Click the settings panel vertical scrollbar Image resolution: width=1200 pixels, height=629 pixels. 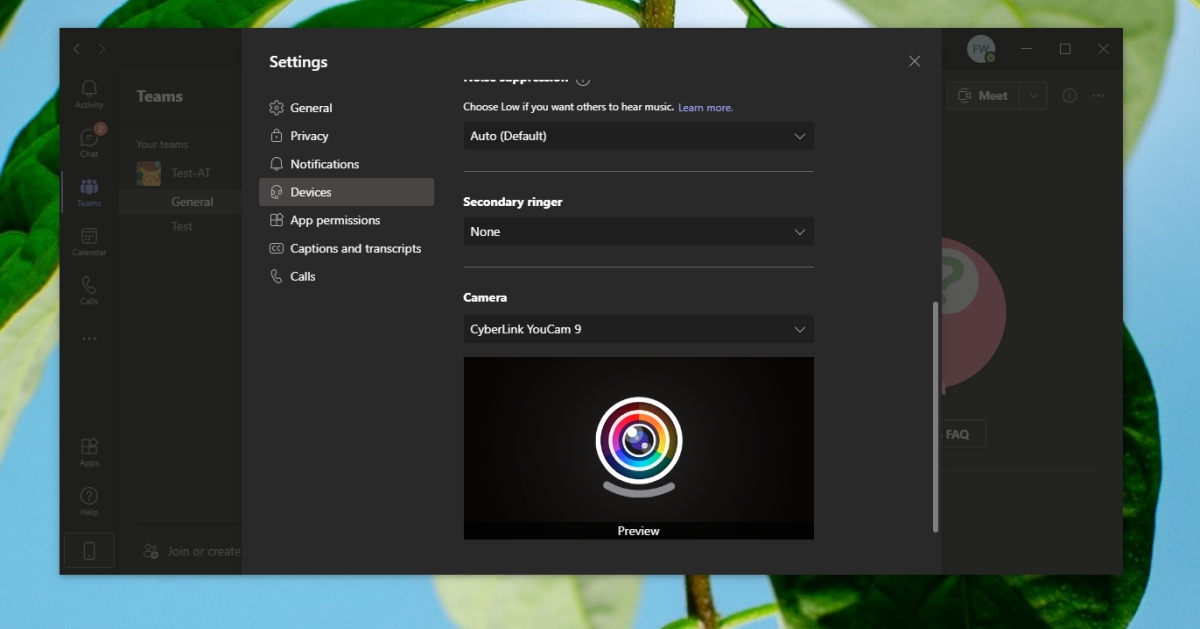tap(936, 416)
